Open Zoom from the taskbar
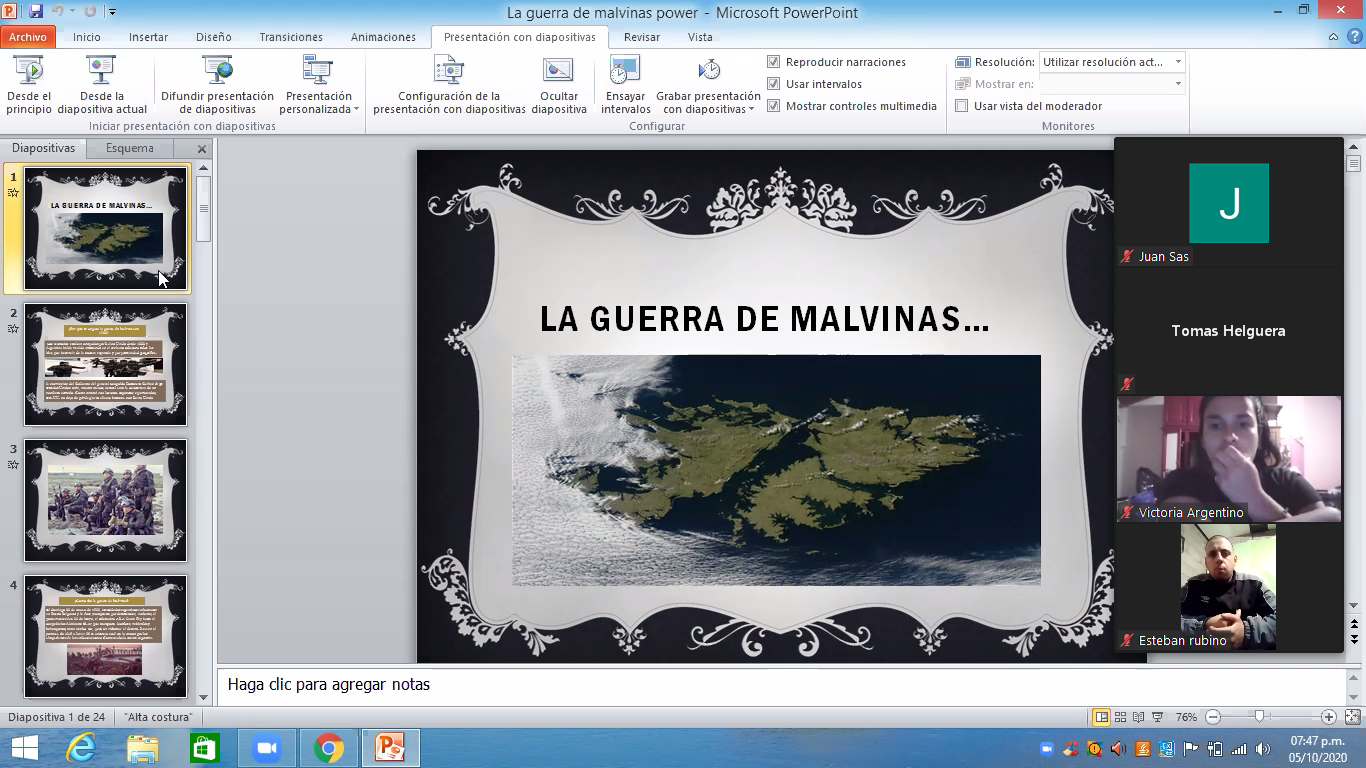1366x768 pixels. (267, 748)
